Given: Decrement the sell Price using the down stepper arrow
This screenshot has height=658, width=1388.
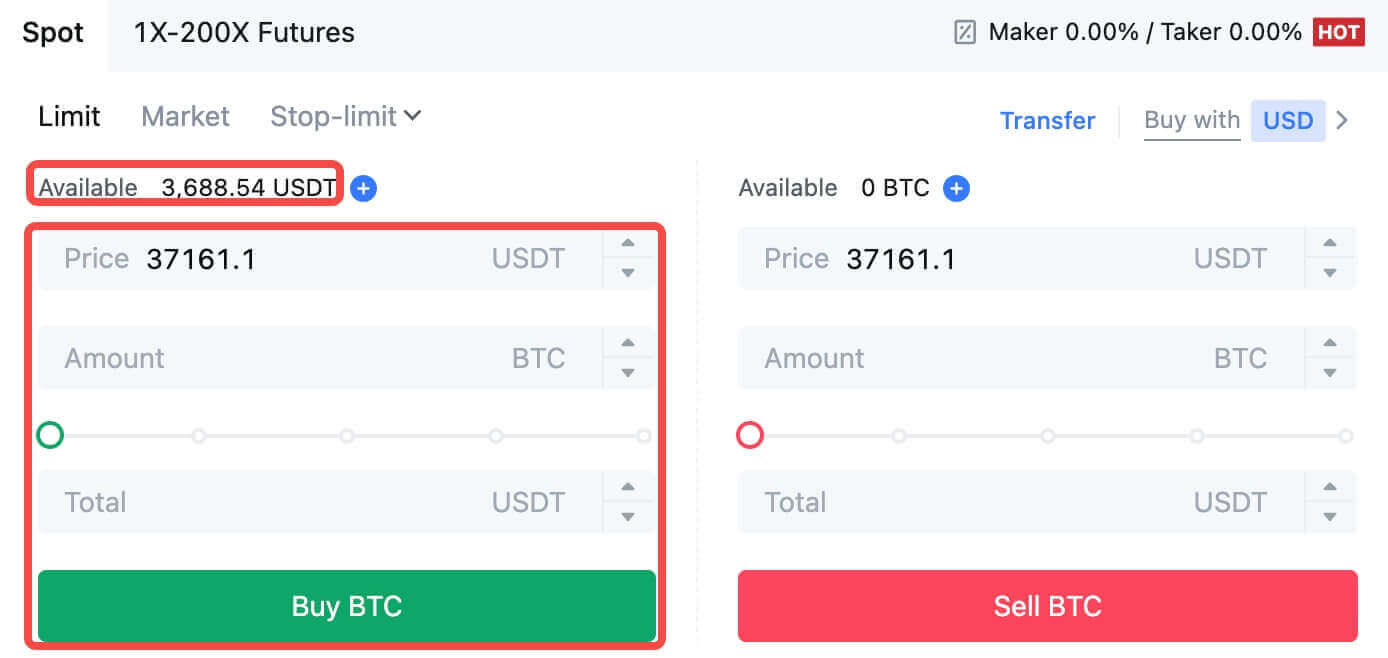Looking at the screenshot, I should pyautogui.click(x=1330, y=271).
